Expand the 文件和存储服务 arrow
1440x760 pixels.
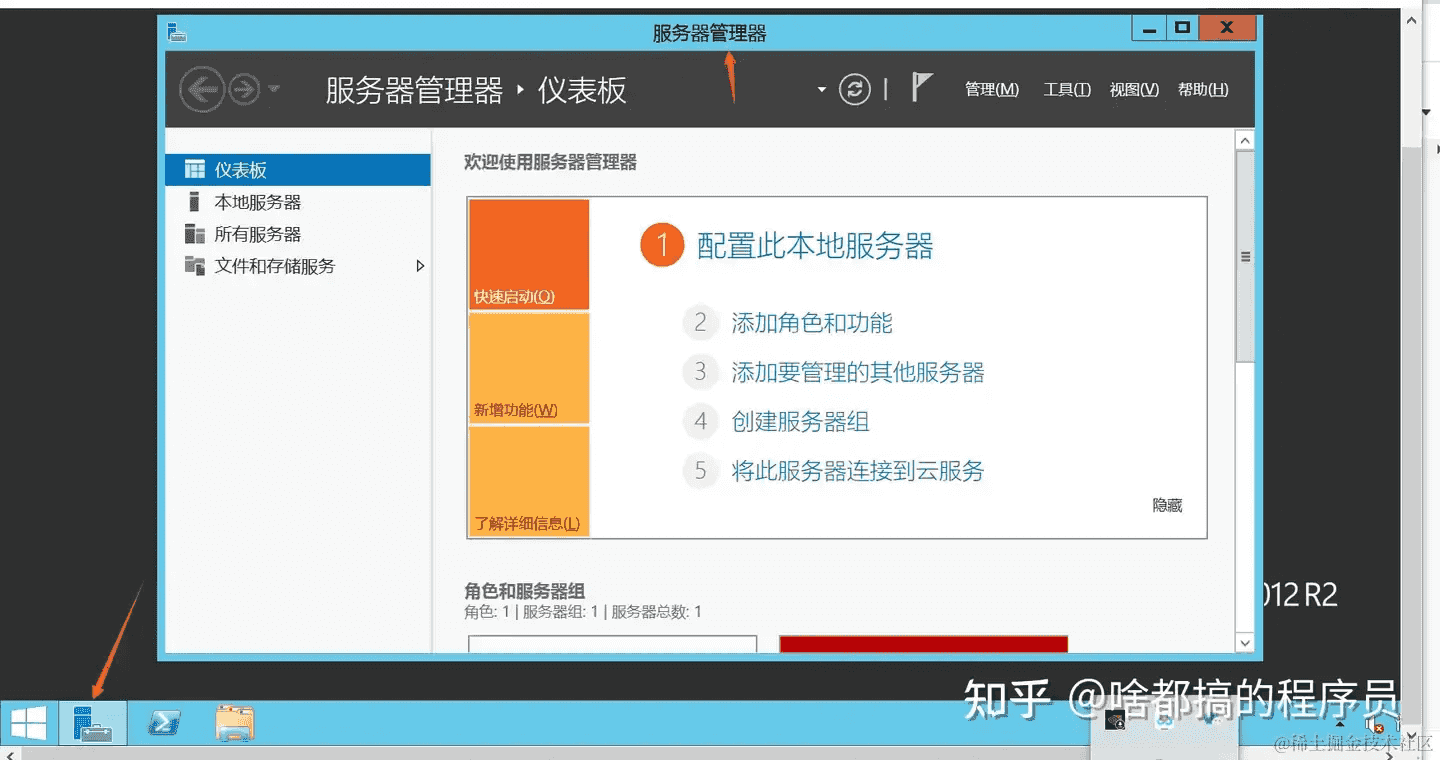[420, 266]
